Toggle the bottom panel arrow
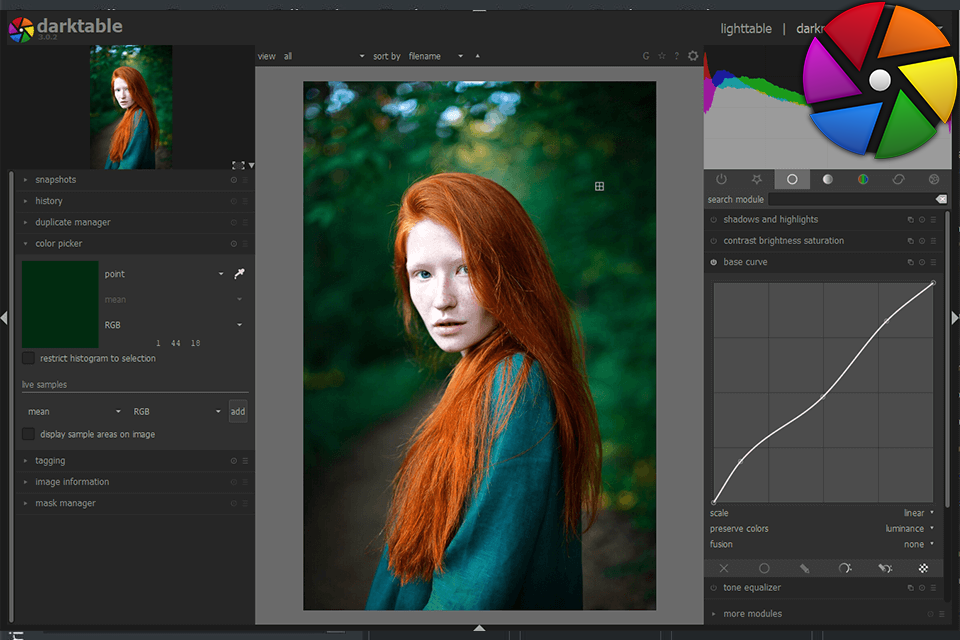 479,628
